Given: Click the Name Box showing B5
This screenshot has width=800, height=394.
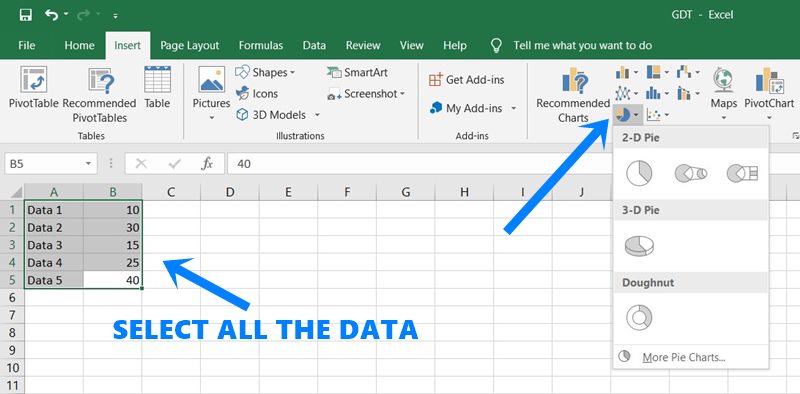Looking at the screenshot, I should [x=43, y=164].
